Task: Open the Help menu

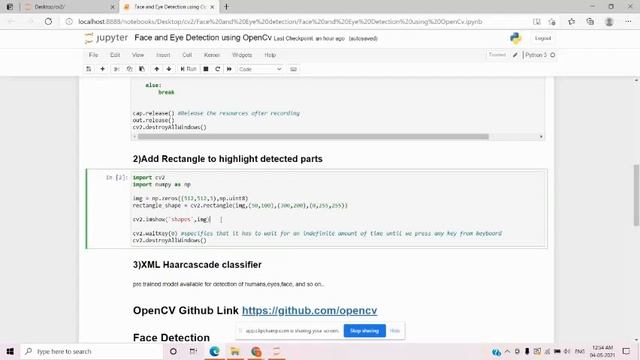Action: [270, 55]
